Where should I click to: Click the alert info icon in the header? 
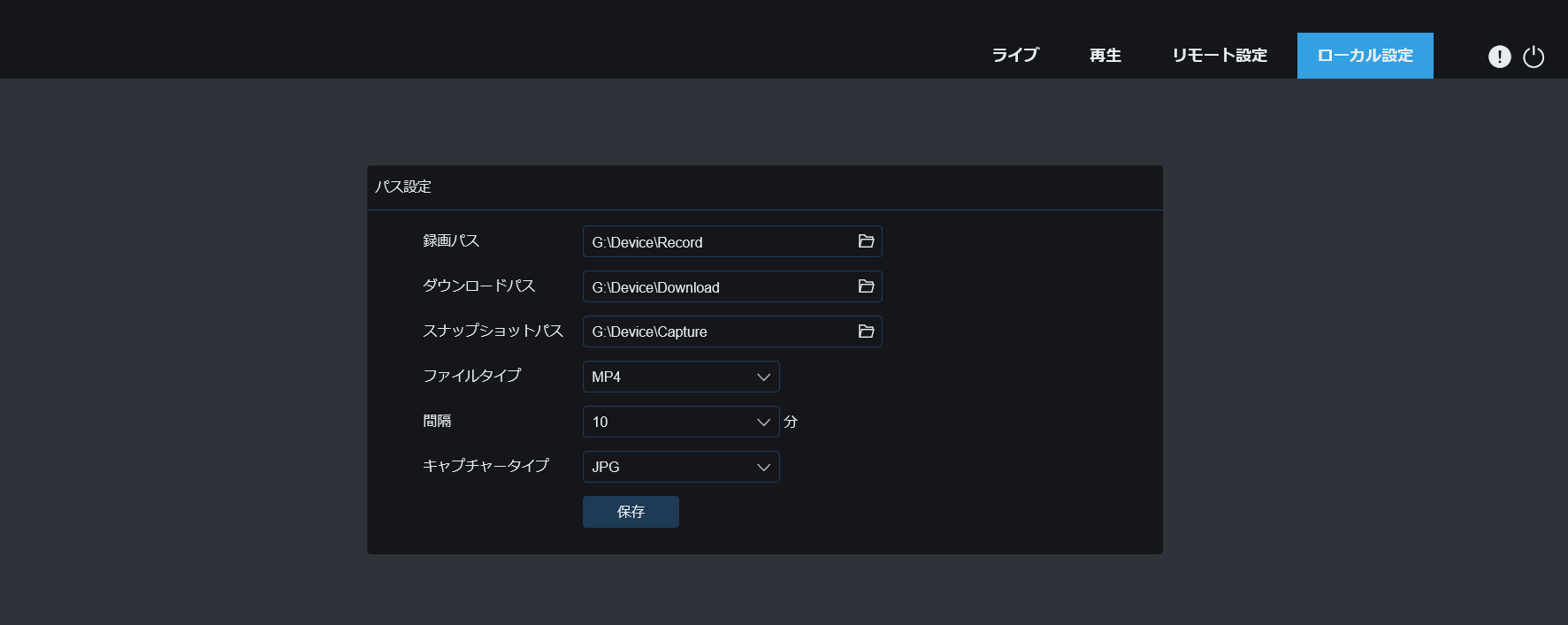coord(1499,57)
